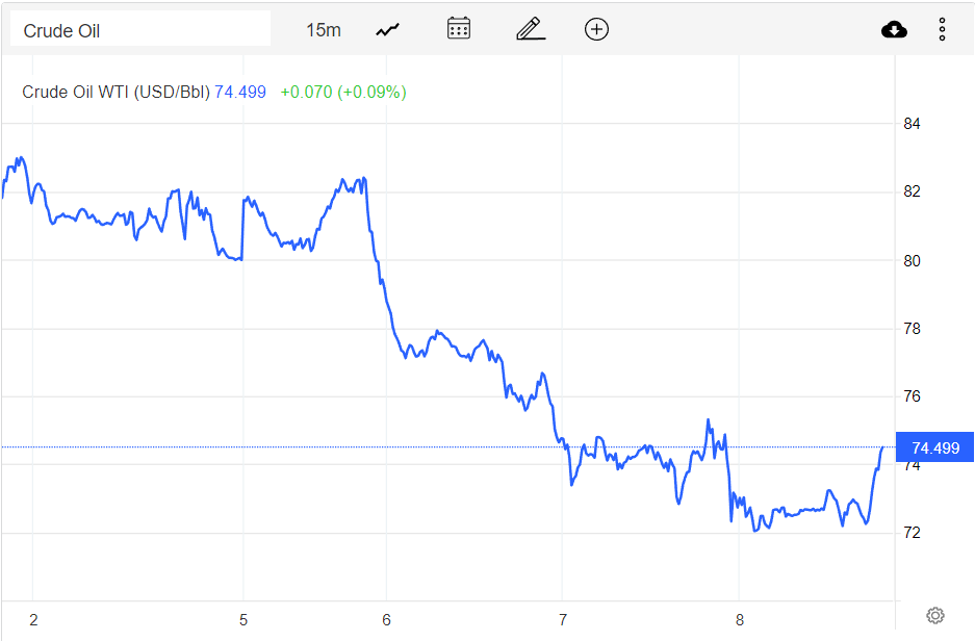Click the date label 7 on time axis
977x641 pixels.
point(563,619)
